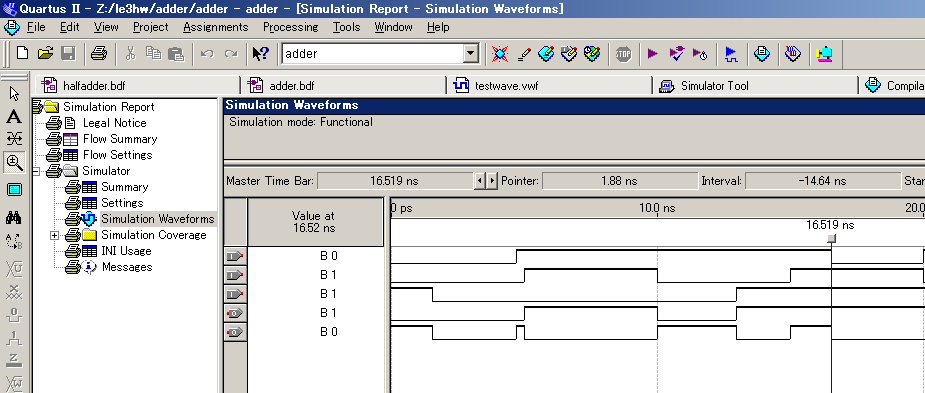This screenshot has height=393, width=925.
Task: Click the Replace A-to-B icon
Action: pos(14,241)
